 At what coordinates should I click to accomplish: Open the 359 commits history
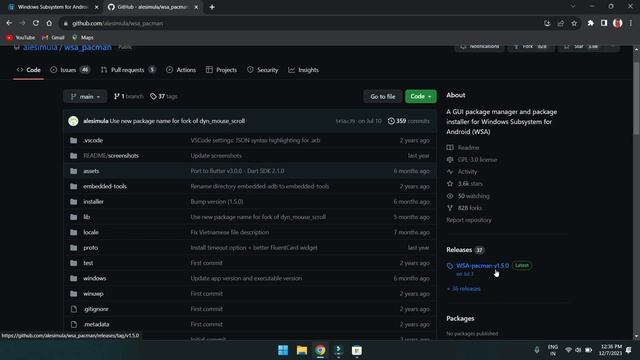(x=408, y=121)
